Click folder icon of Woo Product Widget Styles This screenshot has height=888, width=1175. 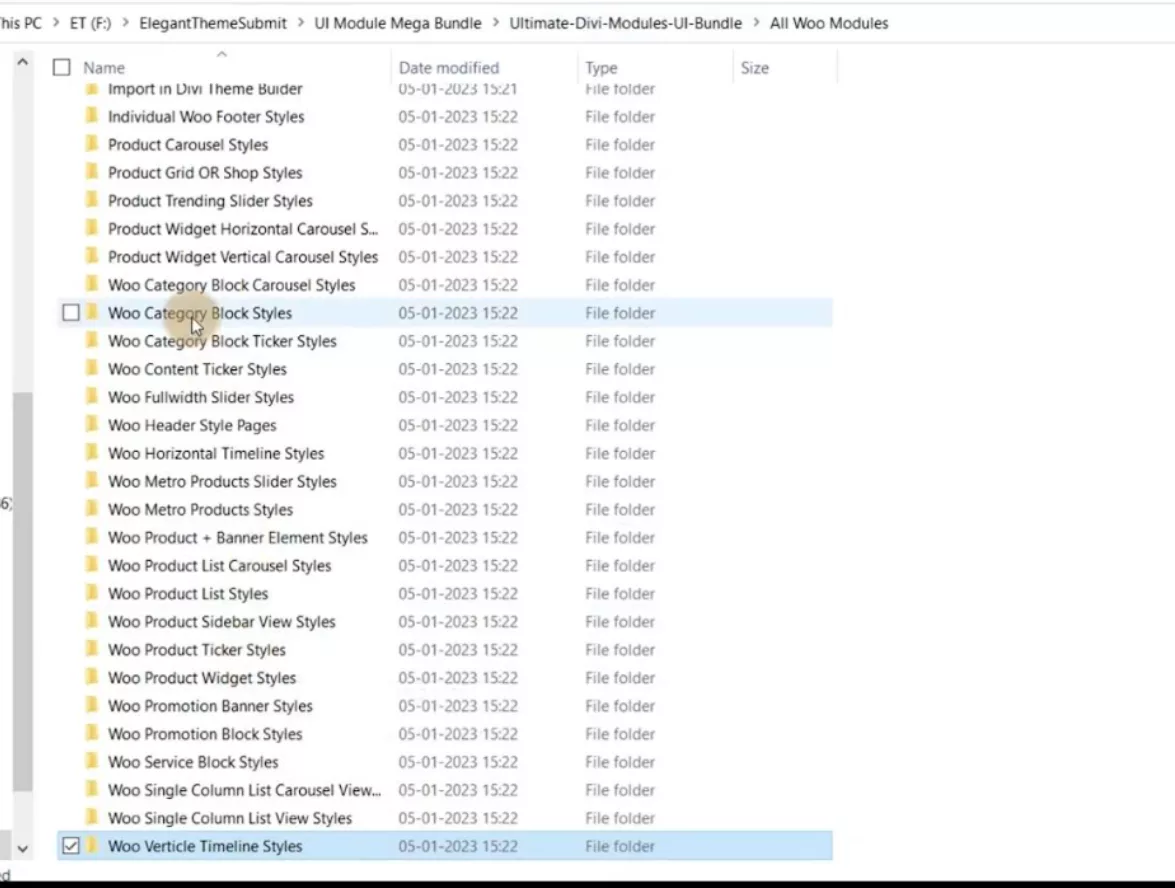[92, 678]
